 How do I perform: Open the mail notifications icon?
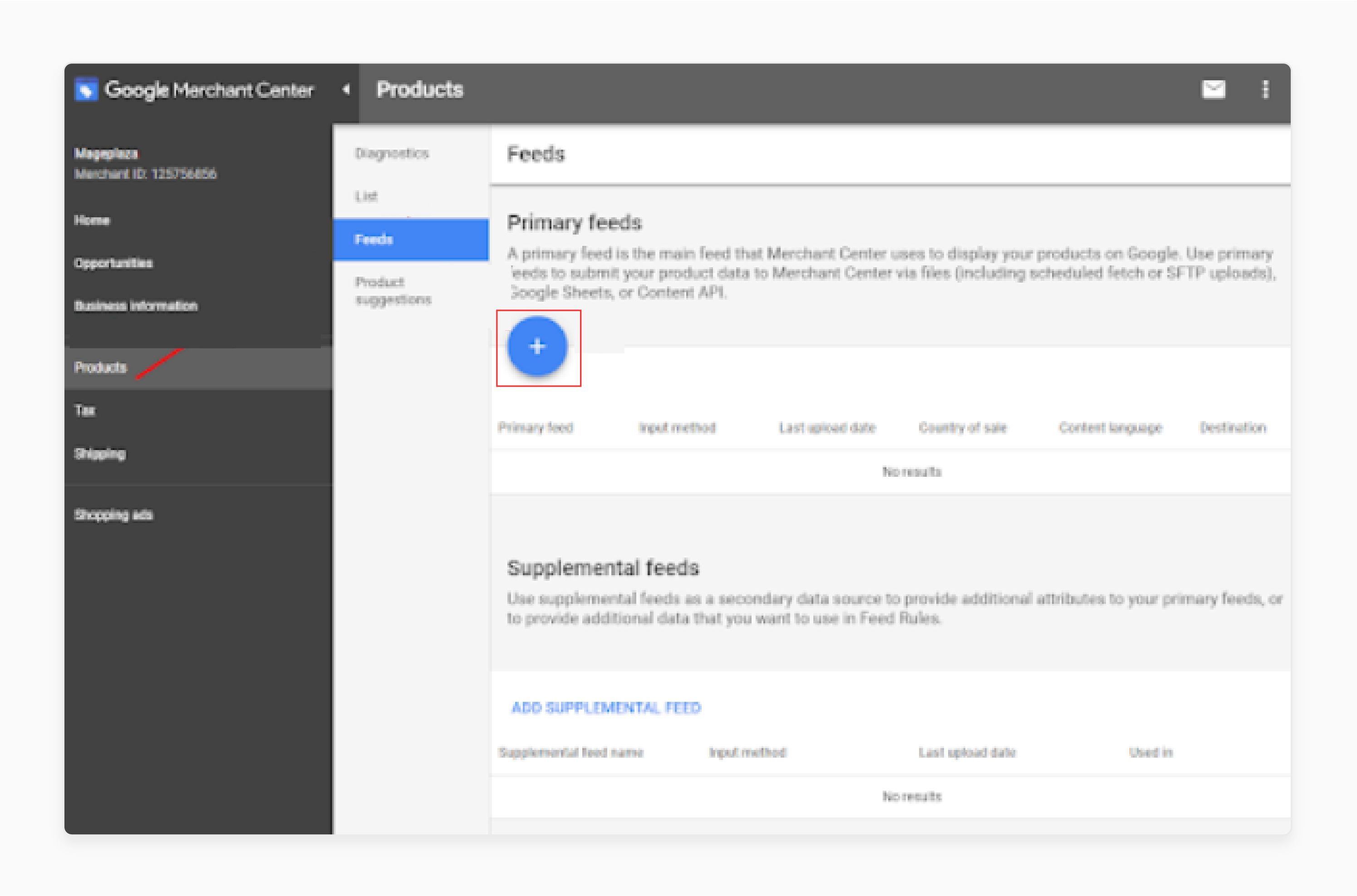(x=1213, y=89)
